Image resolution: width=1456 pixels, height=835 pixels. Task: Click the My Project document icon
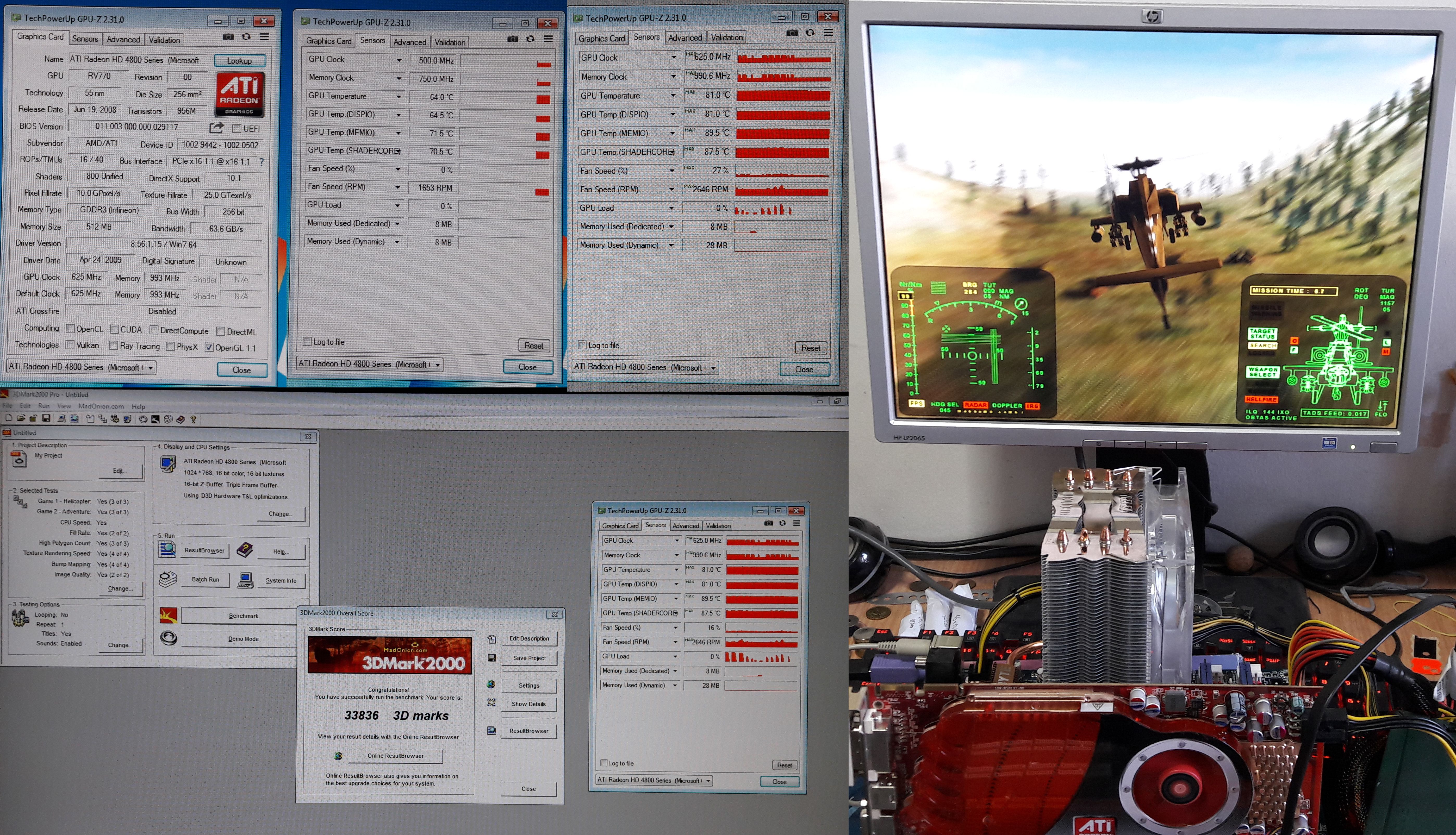pos(19,459)
